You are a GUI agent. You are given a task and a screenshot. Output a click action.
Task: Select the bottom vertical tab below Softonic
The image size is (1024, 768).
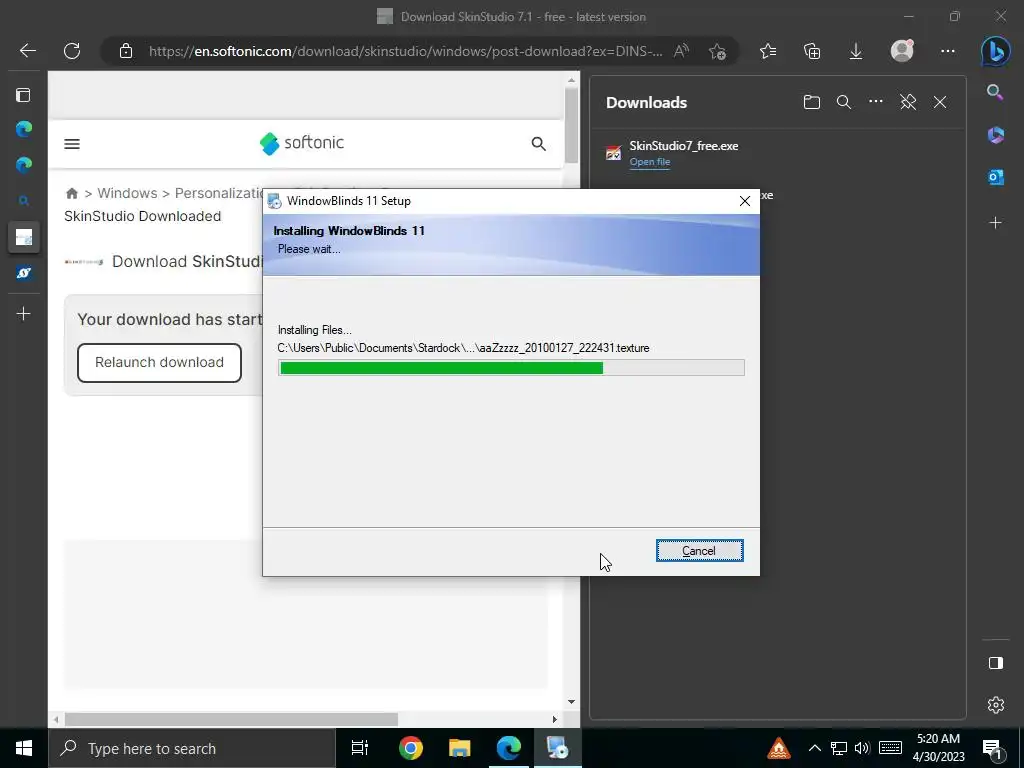(x=24, y=273)
